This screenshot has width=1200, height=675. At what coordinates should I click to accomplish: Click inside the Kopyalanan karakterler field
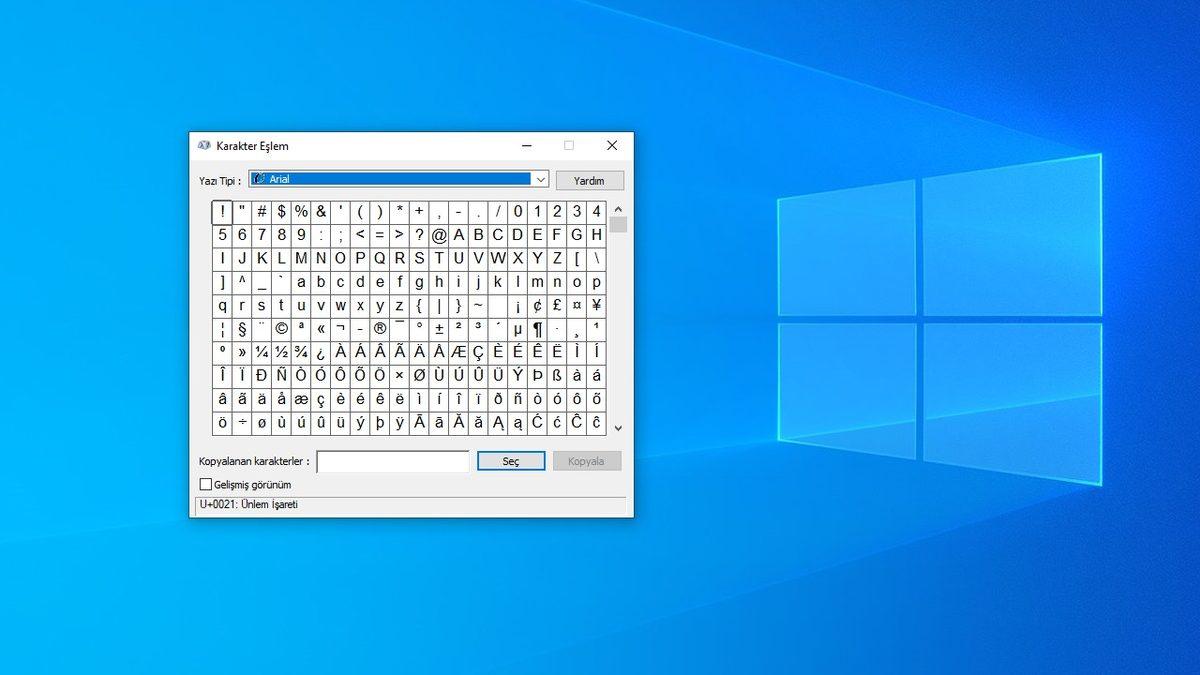[x=393, y=461]
